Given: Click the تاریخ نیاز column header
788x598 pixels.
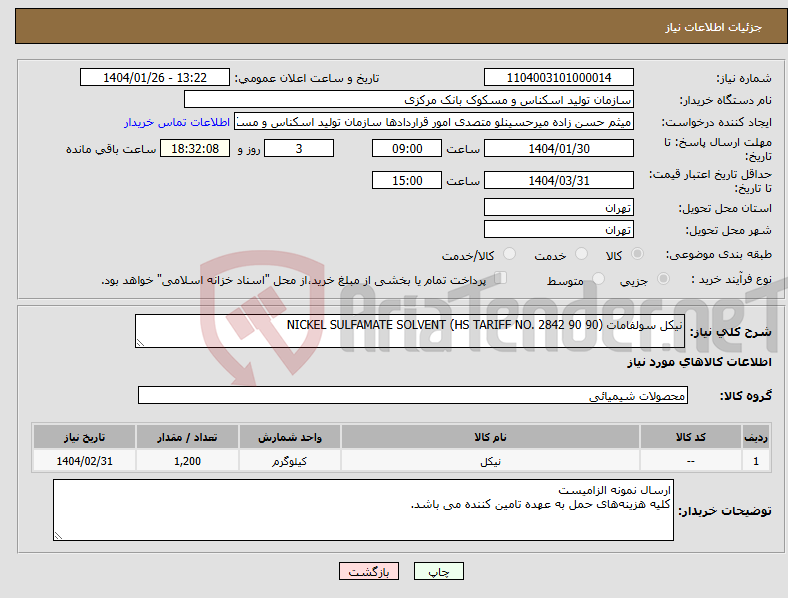Looking at the screenshot, I should click(84, 437).
